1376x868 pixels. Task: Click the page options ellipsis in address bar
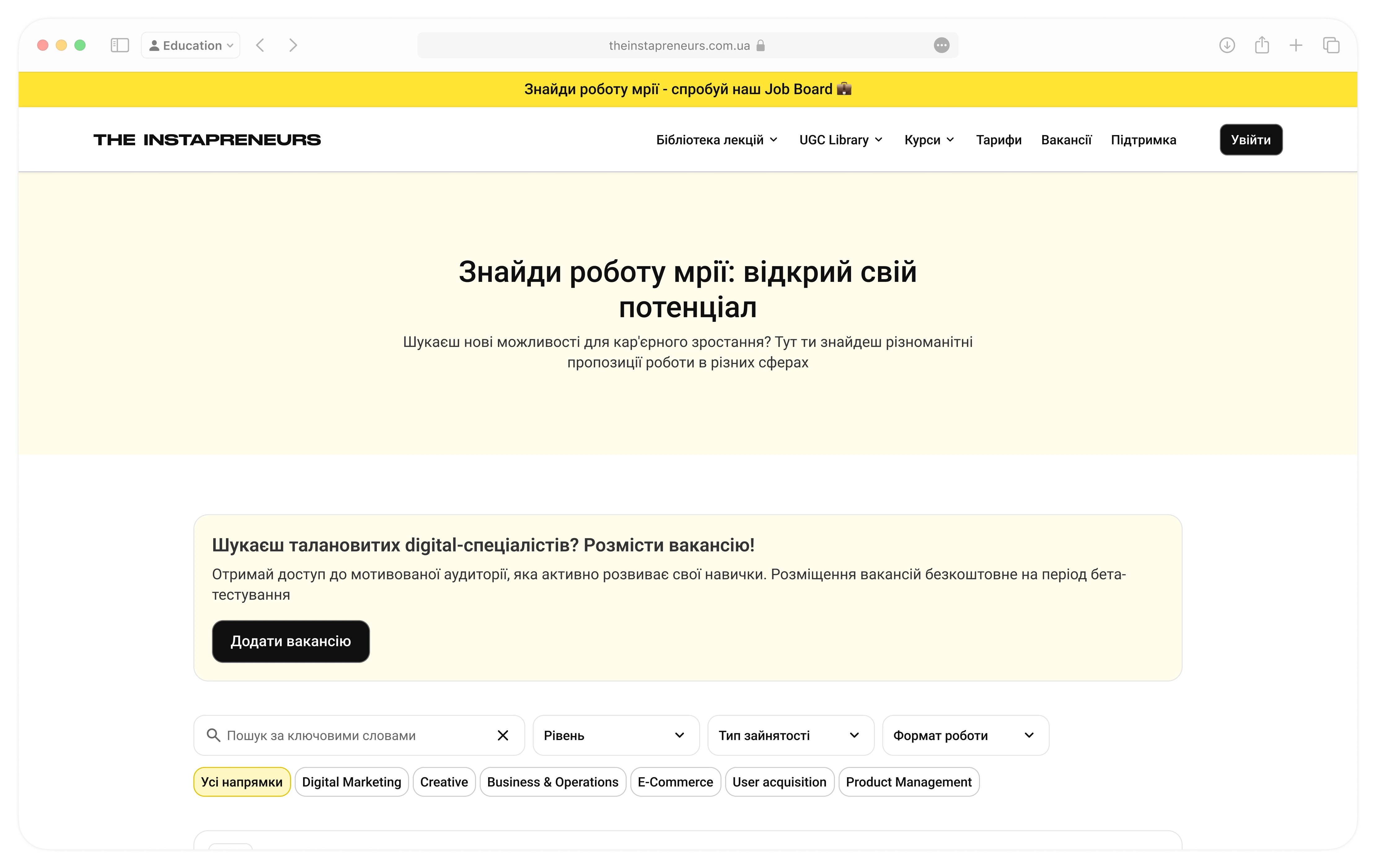(941, 45)
